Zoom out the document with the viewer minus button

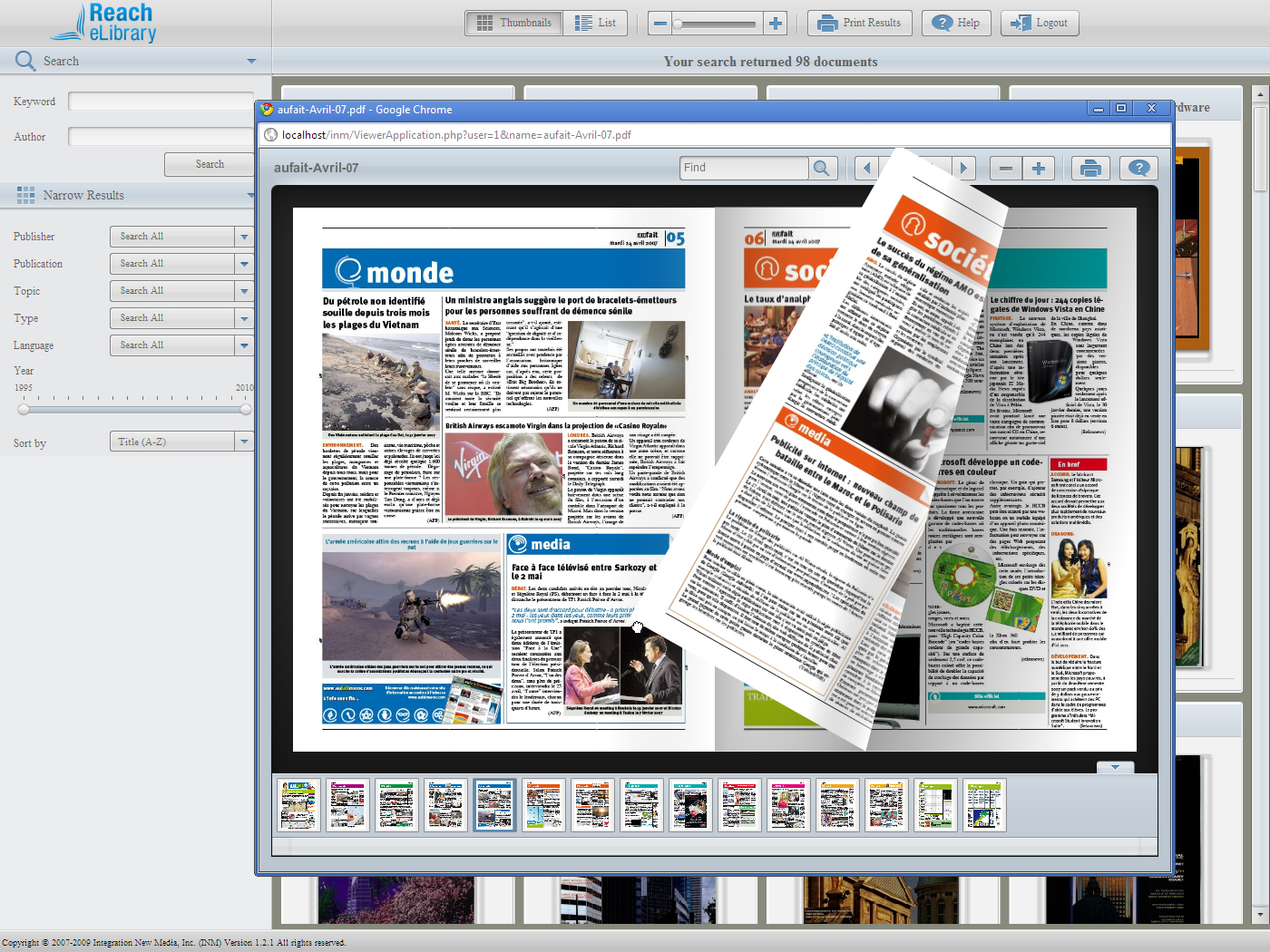(x=1005, y=168)
